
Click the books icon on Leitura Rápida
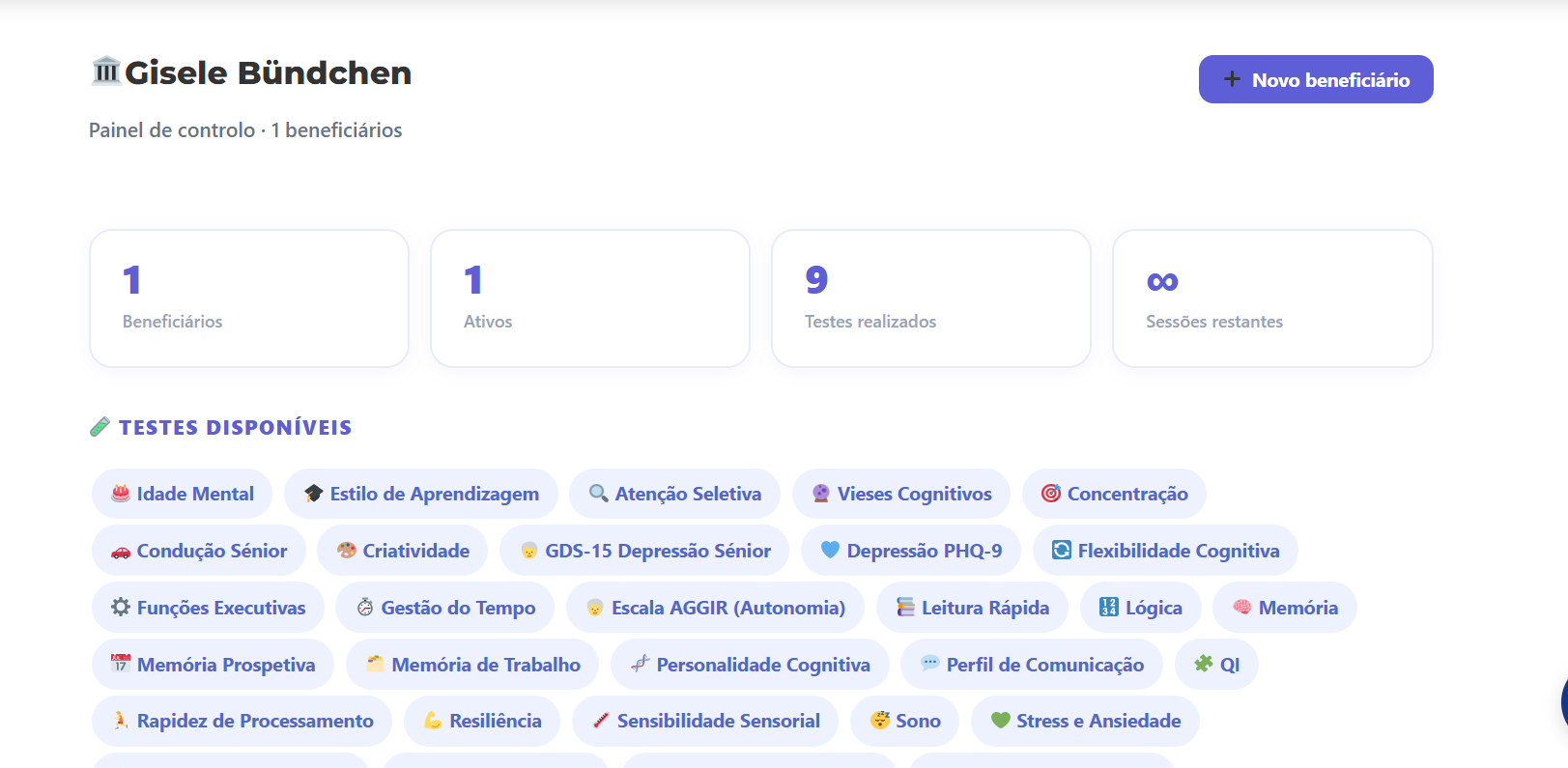(905, 607)
